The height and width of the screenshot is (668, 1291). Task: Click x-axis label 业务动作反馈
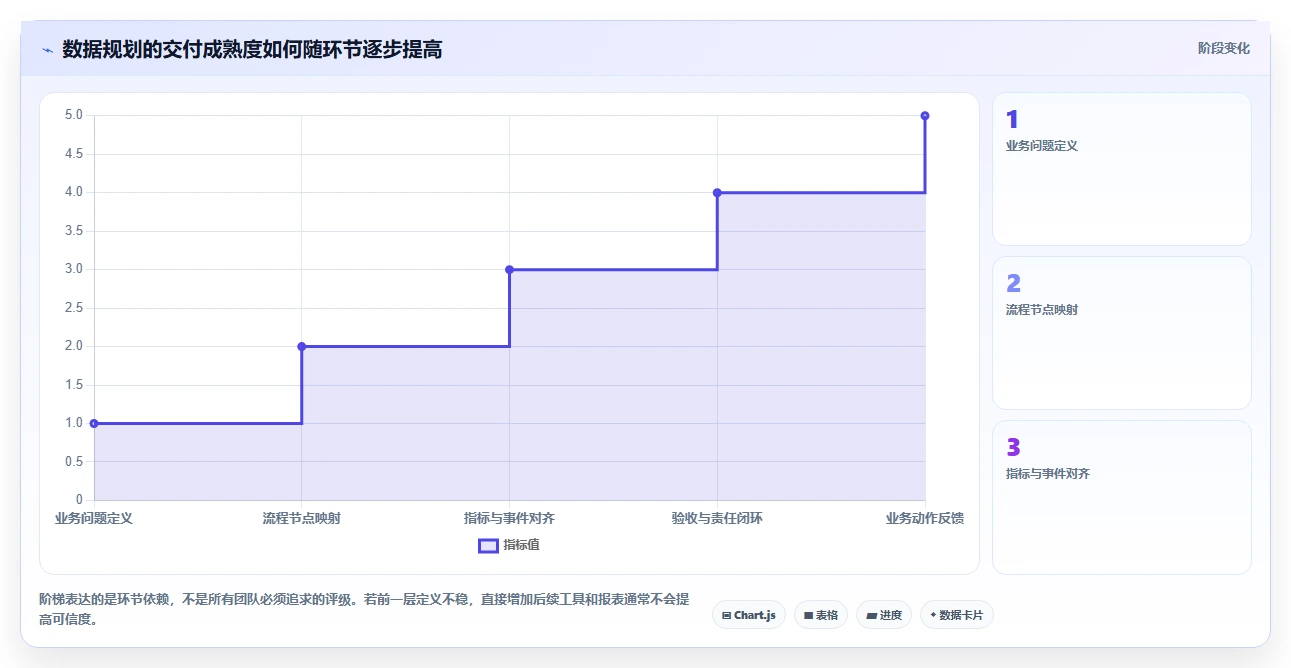click(x=925, y=518)
